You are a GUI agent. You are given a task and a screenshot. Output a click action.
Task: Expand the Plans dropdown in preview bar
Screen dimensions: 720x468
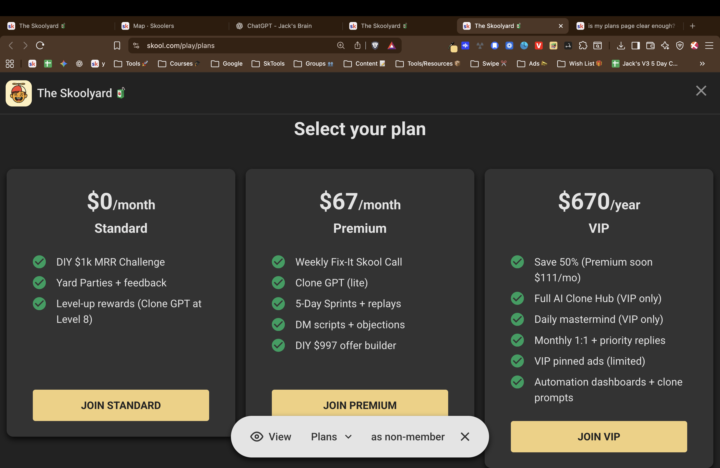point(332,437)
